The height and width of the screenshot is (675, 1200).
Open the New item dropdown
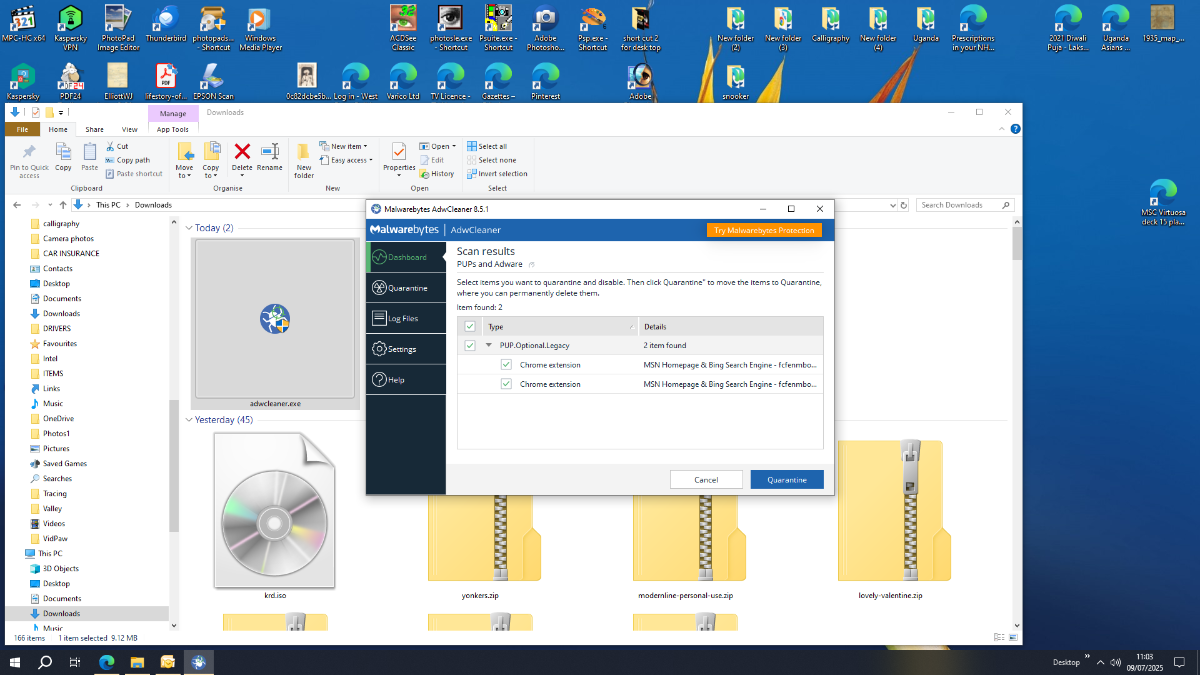click(x=344, y=147)
